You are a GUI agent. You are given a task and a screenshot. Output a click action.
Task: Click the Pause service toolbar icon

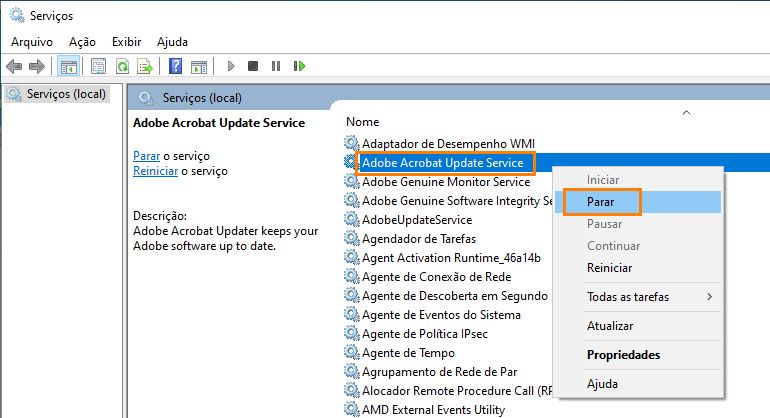coord(276,66)
